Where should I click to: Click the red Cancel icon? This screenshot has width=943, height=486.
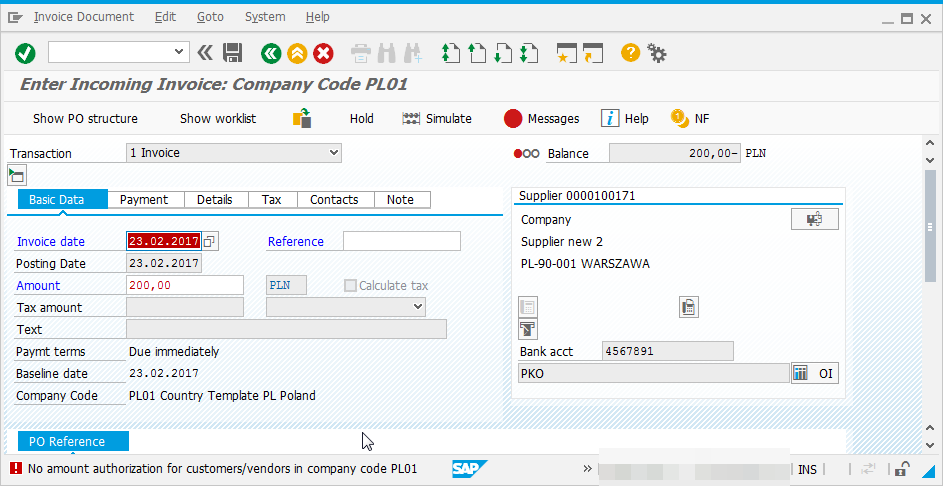(323, 54)
